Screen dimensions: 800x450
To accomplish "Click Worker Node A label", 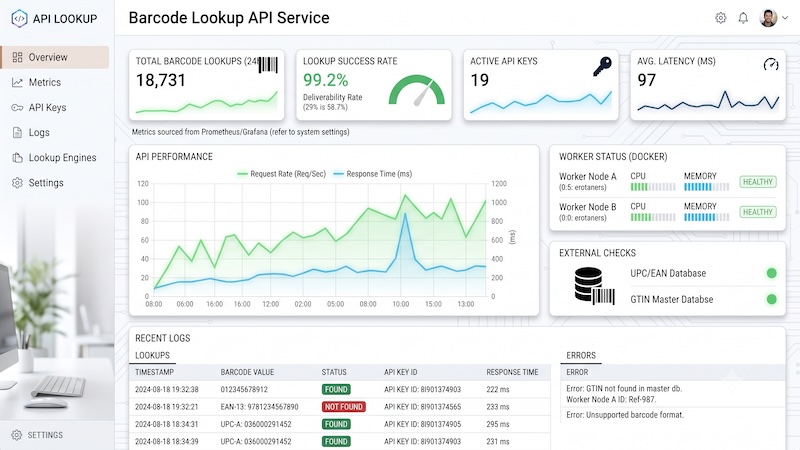I will tap(588, 177).
